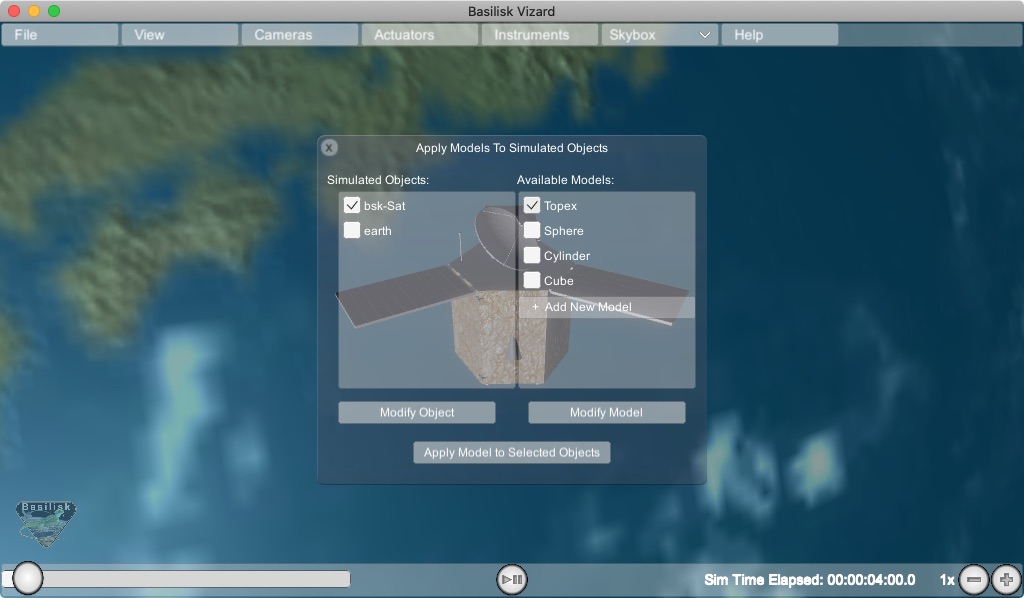Uncheck the bsk-Sat simulated object
Screen dimensions: 1024x598
click(352, 206)
